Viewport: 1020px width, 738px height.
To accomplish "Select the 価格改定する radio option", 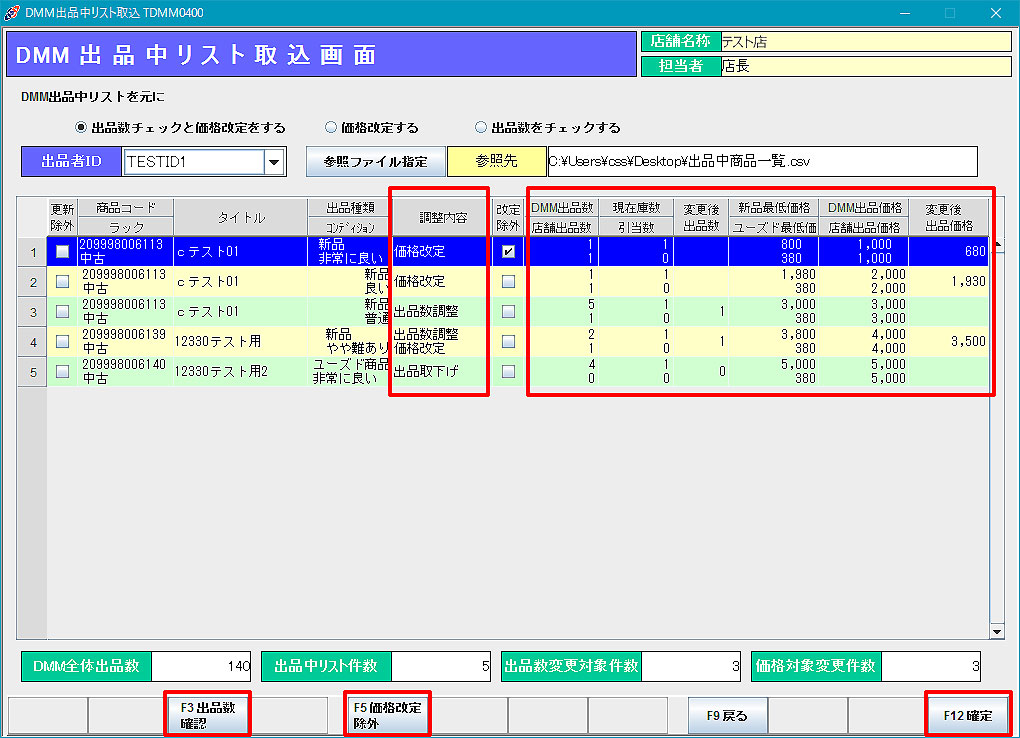I will (x=331, y=128).
